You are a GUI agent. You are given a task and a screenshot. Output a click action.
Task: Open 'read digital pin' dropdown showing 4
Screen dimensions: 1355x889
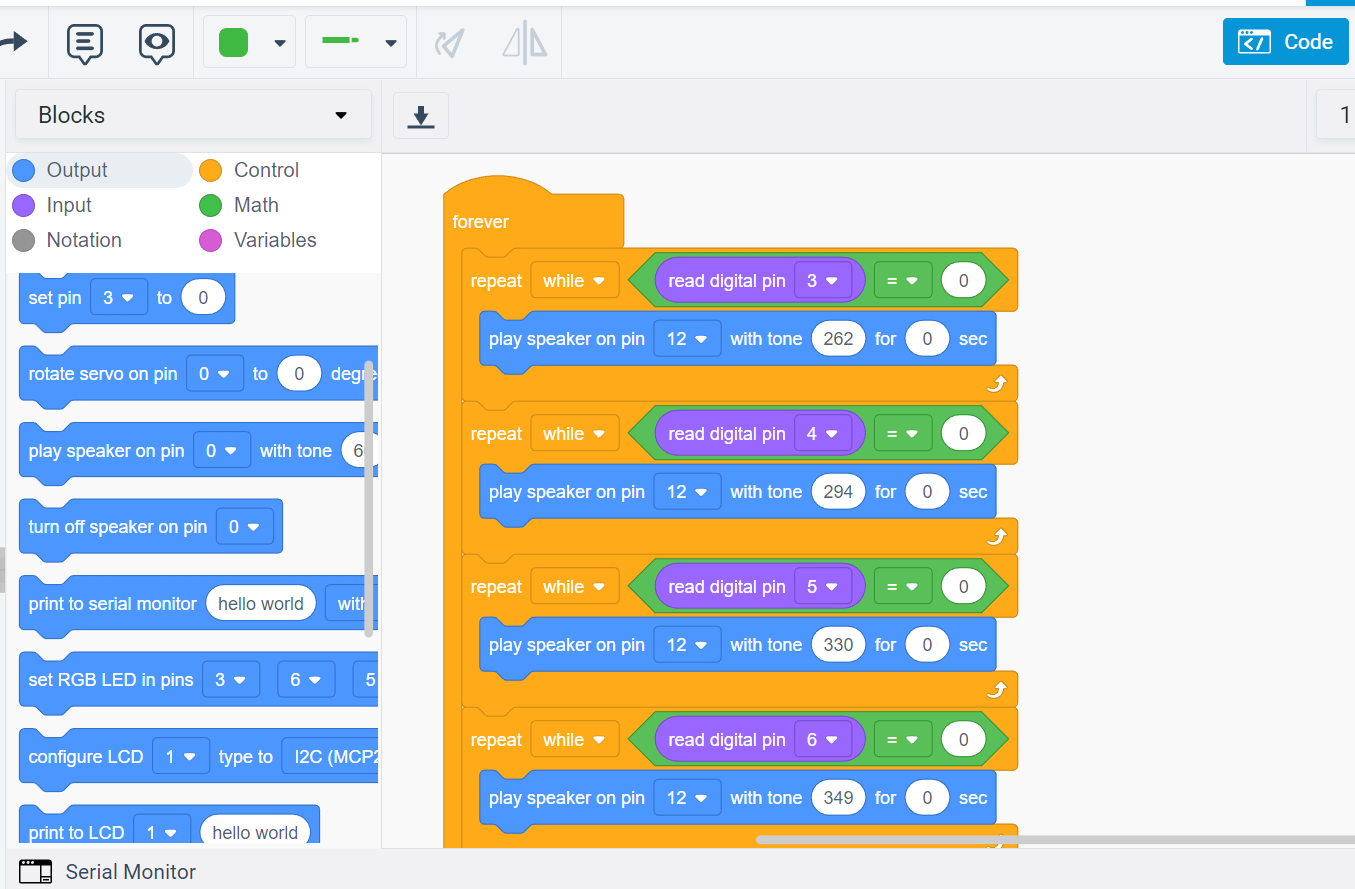pyautogui.click(x=823, y=434)
